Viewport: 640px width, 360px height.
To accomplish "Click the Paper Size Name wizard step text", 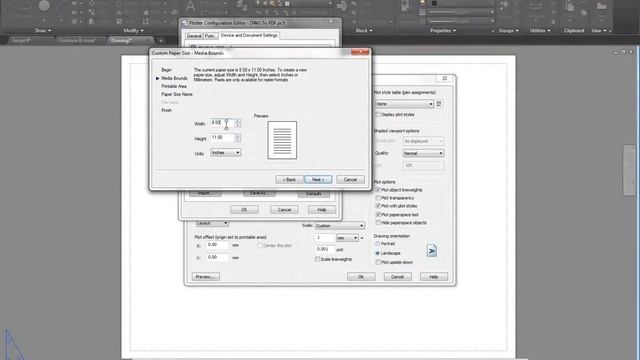I will point(177,94).
